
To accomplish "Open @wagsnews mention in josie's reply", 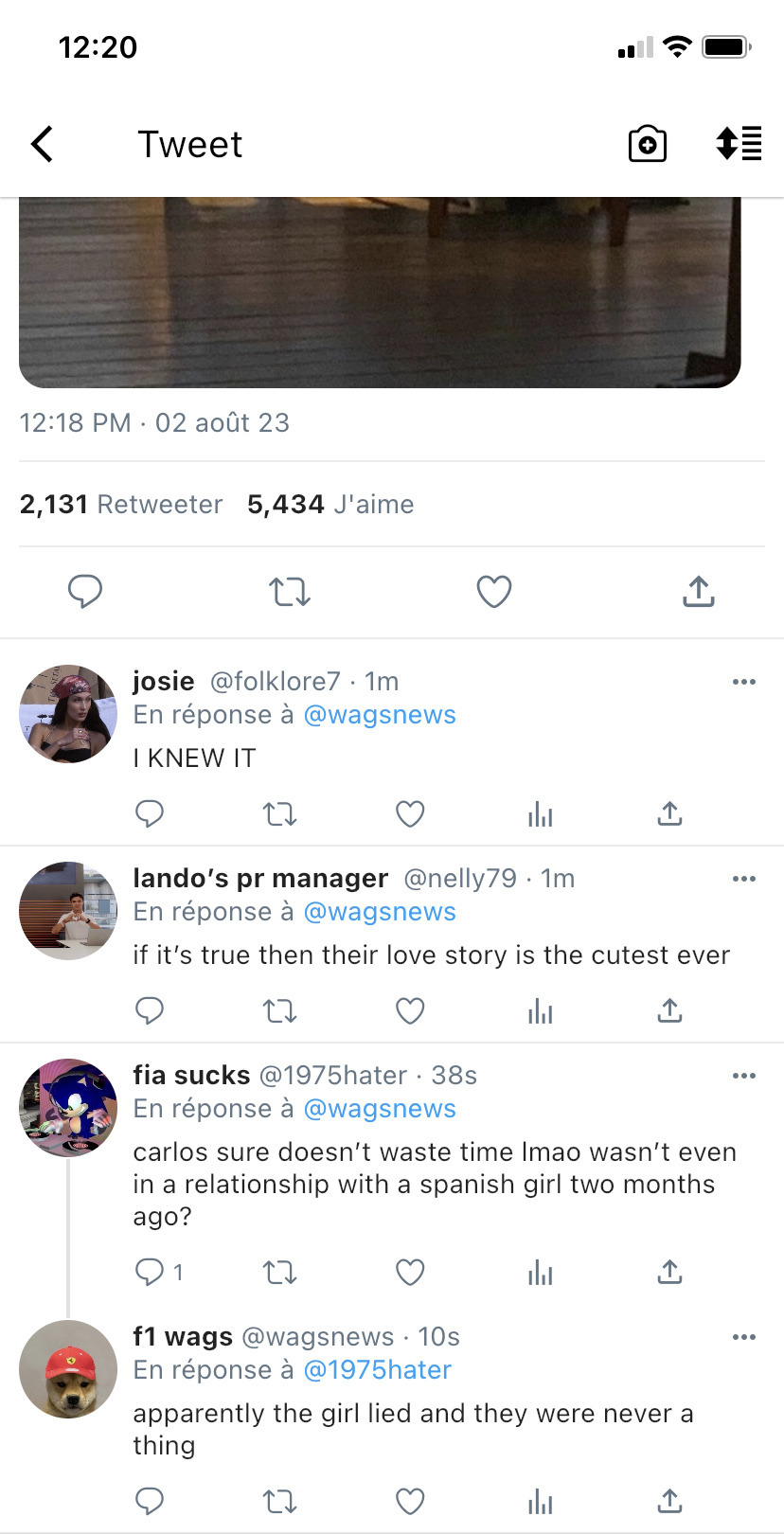I will coord(379,715).
